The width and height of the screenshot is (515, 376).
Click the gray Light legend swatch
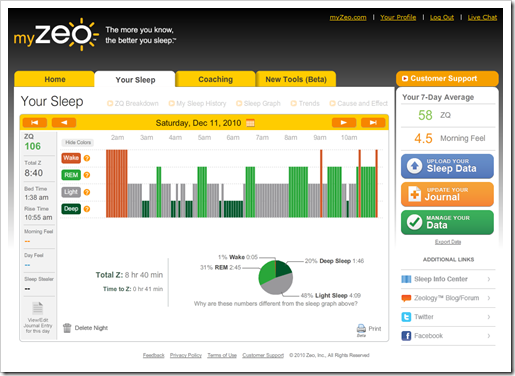71,192
